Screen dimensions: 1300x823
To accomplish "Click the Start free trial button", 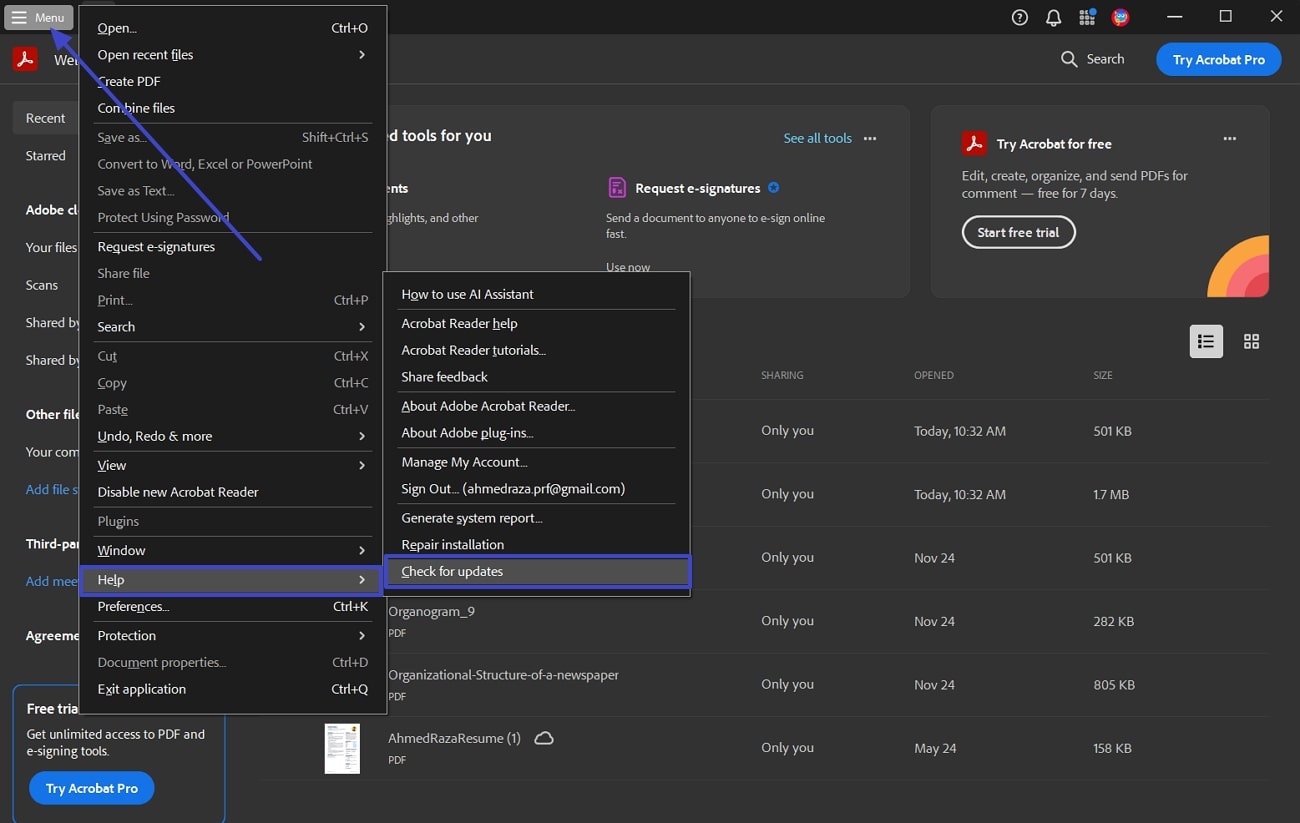I will coord(1018,232).
